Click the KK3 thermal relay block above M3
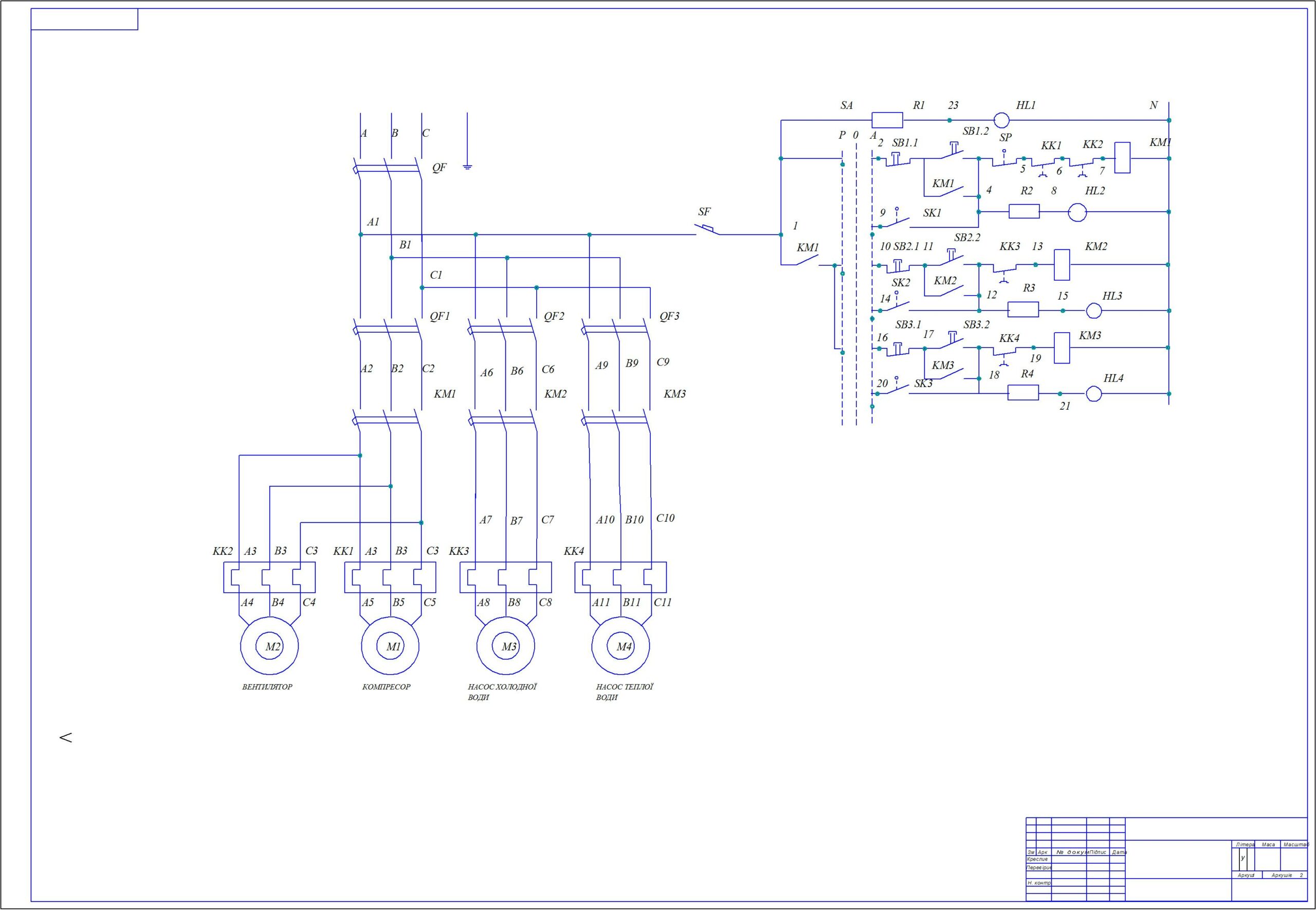Image resolution: width=1316 pixels, height=910 pixels. (505, 577)
